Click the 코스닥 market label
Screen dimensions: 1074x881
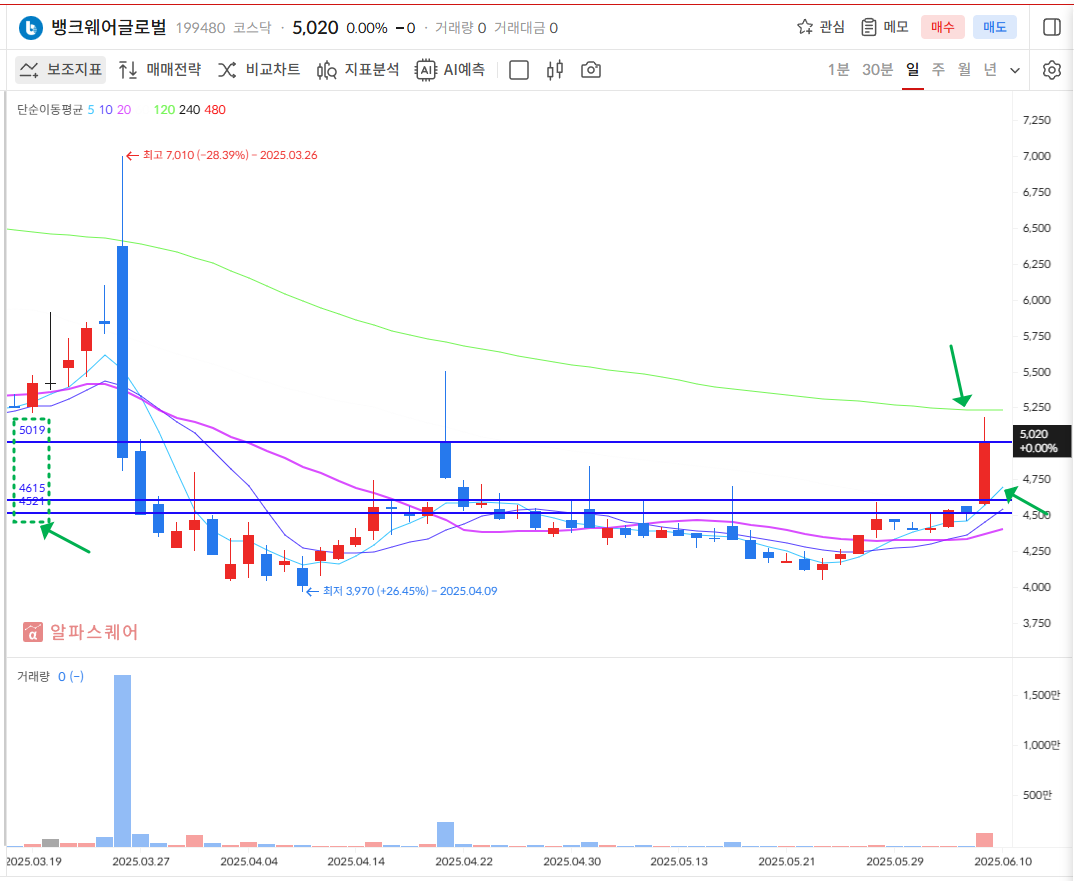[x=252, y=28]
